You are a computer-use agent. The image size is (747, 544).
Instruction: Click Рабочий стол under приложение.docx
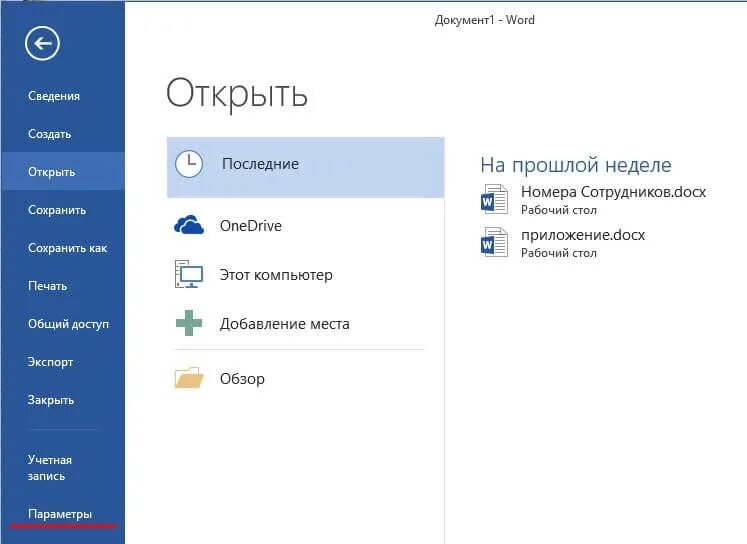click(559, 253)
